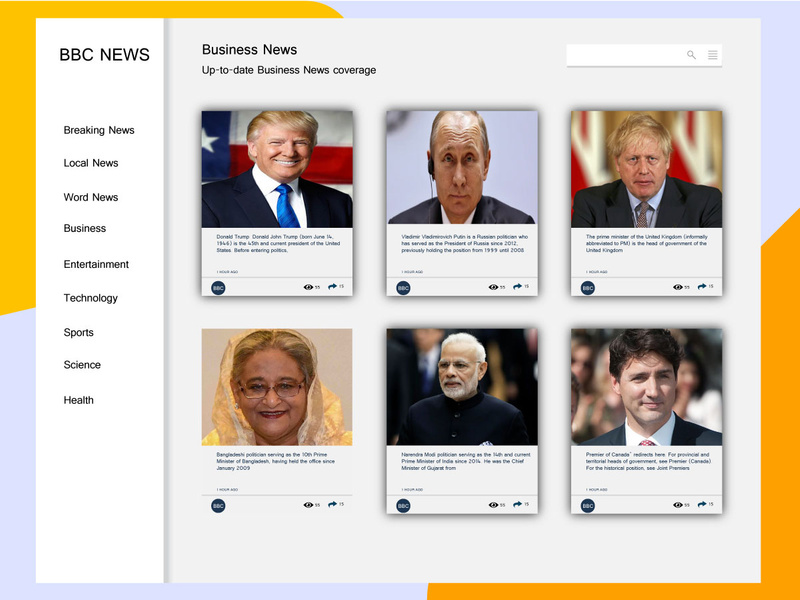The height and width of the screenshot is (600, 800).
Task: Click the views eye icon on the Trump card
Action: point(308,287)
